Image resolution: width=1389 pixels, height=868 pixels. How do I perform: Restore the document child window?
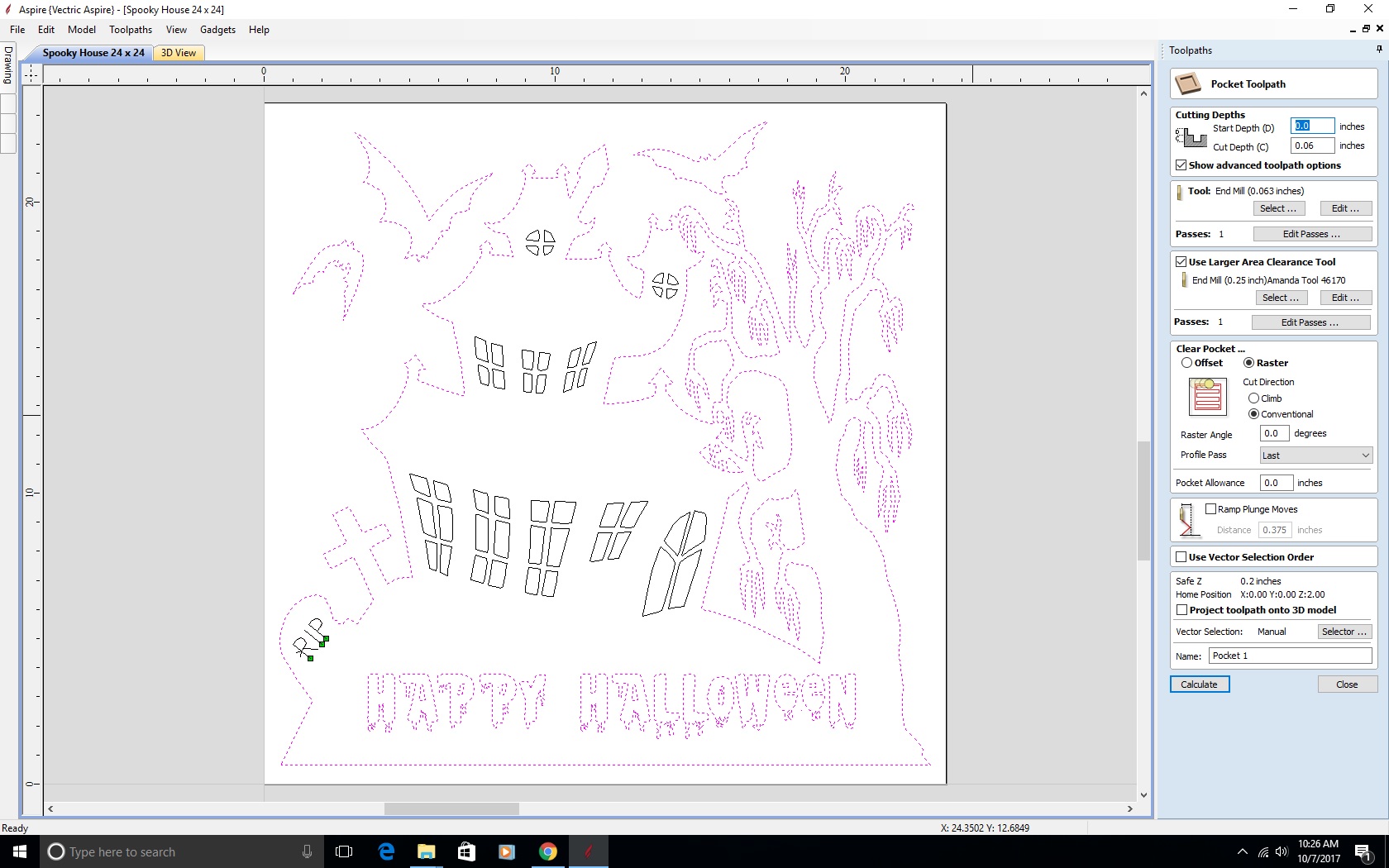1366,29
